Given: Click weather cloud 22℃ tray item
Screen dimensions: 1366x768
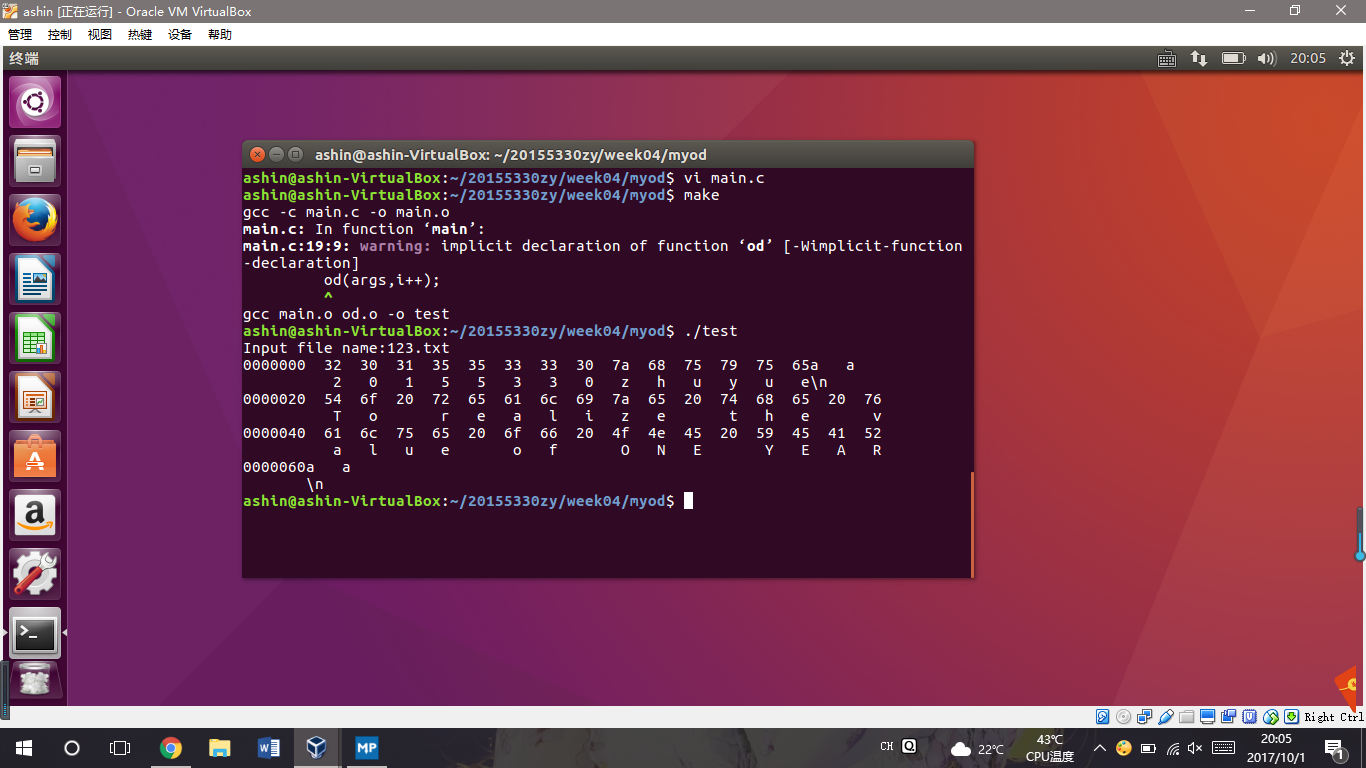Looking at the screenshot, I should tap(977, 748).
